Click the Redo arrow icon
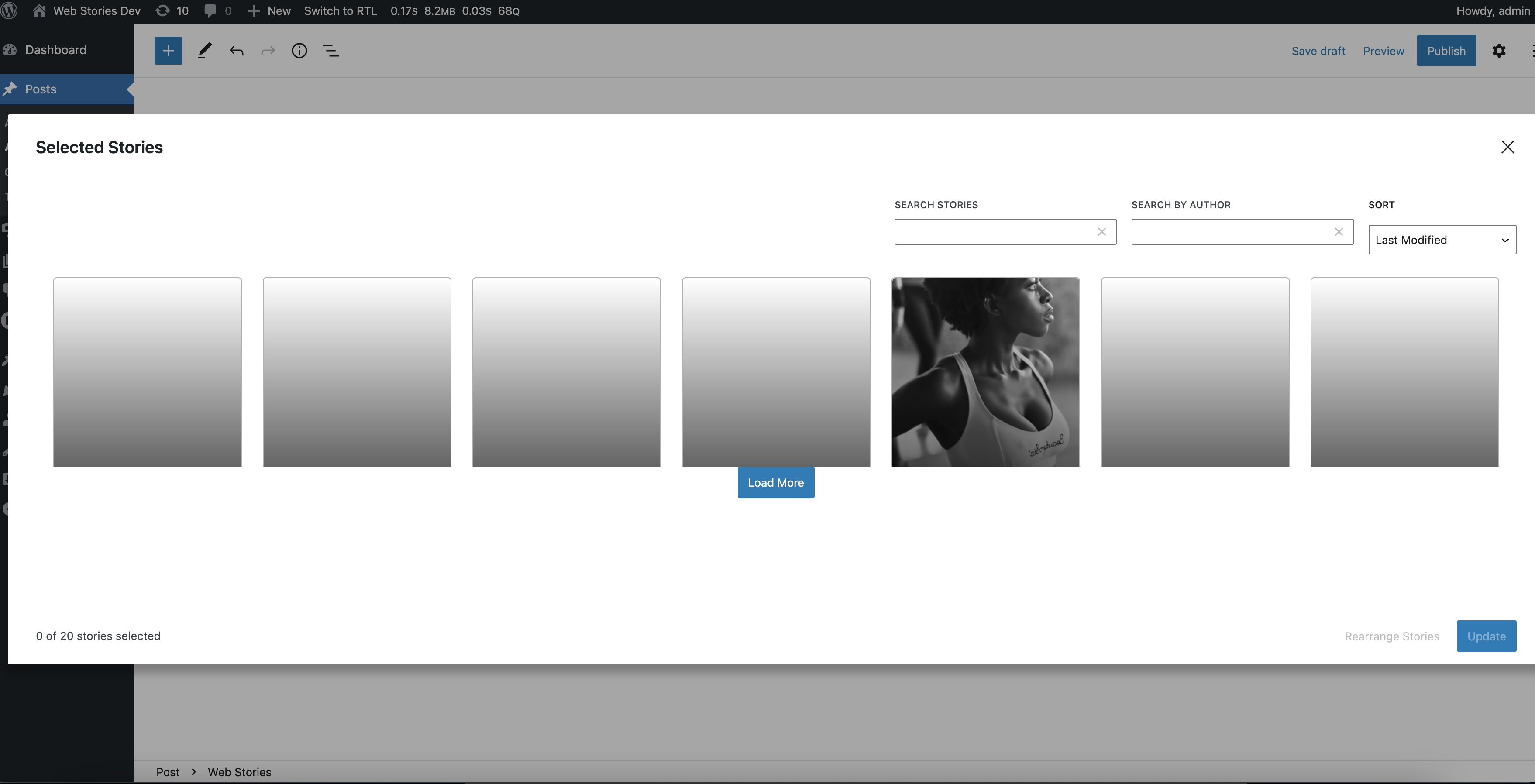1535x784 pixels. coord(268,50)
